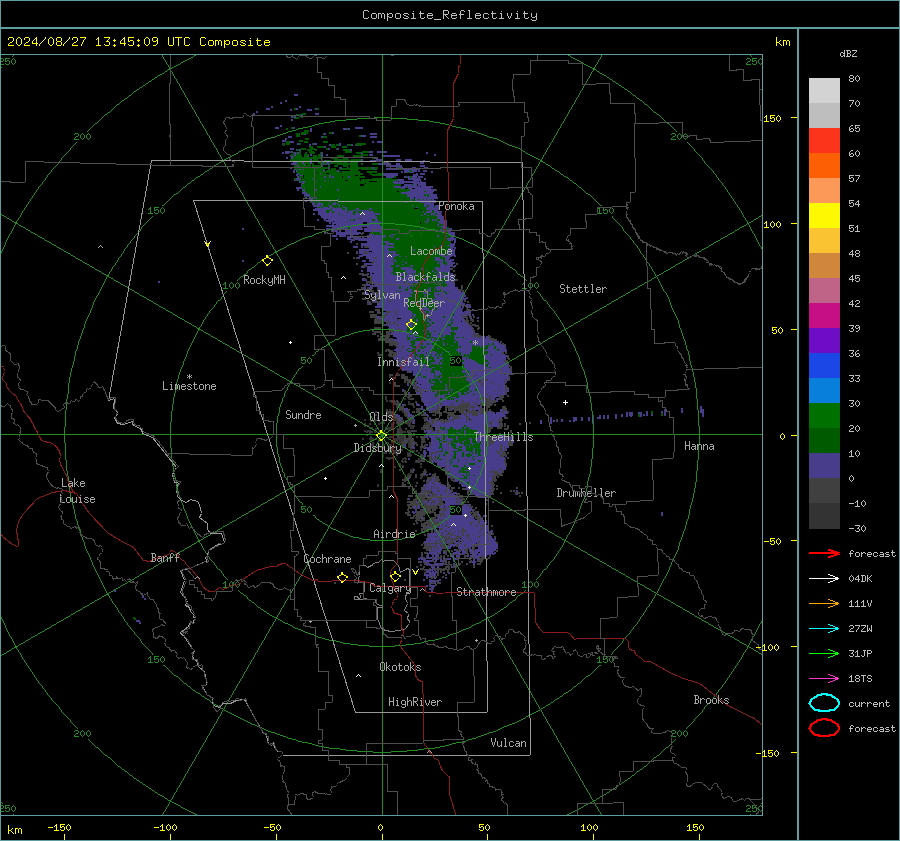Select the pink 42-45 dBZ swatch
900x841 pixels.
click(x=824, y=291)
